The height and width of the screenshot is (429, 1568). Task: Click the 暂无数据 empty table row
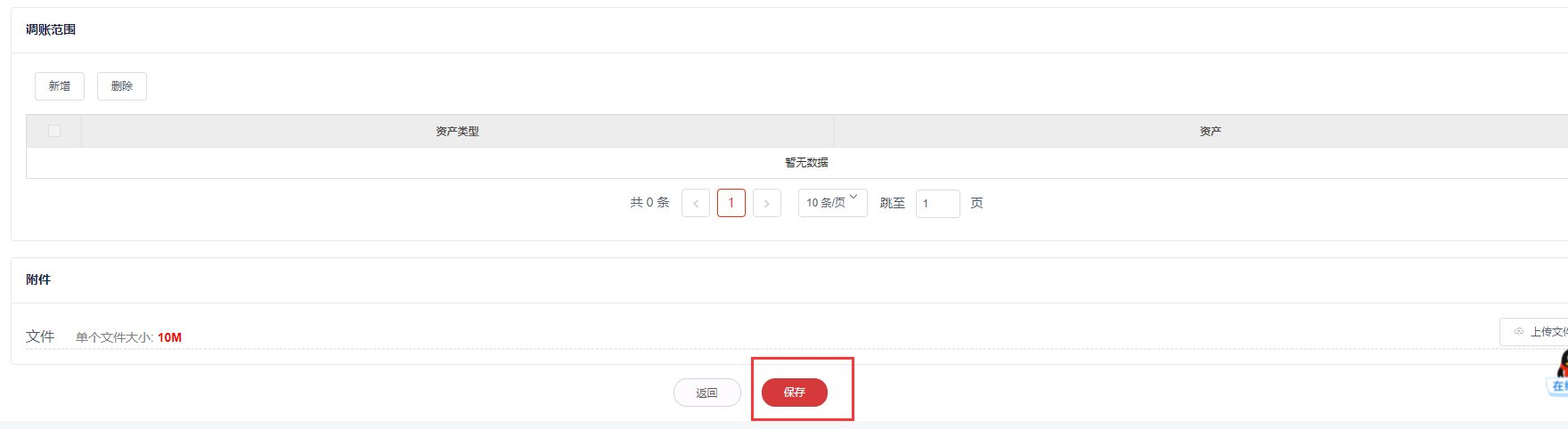(797, 163)
